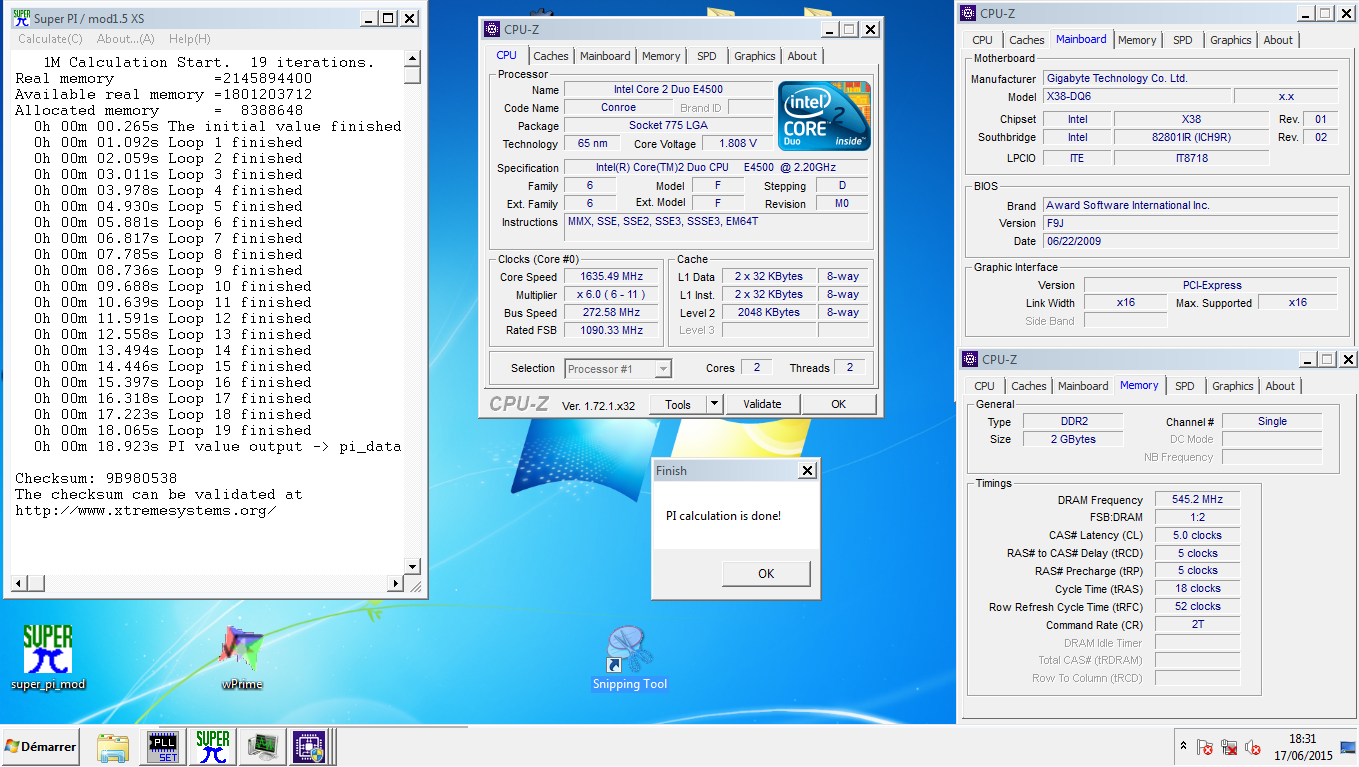Switch to Memory tab in Mainboard CPU-Z window
Screen dimensions: 1359x767
coord(1137,40)
